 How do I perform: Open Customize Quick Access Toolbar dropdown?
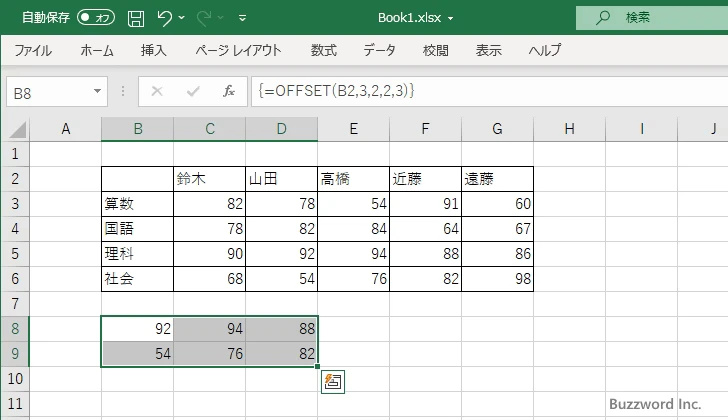click(x=242, y=18)
